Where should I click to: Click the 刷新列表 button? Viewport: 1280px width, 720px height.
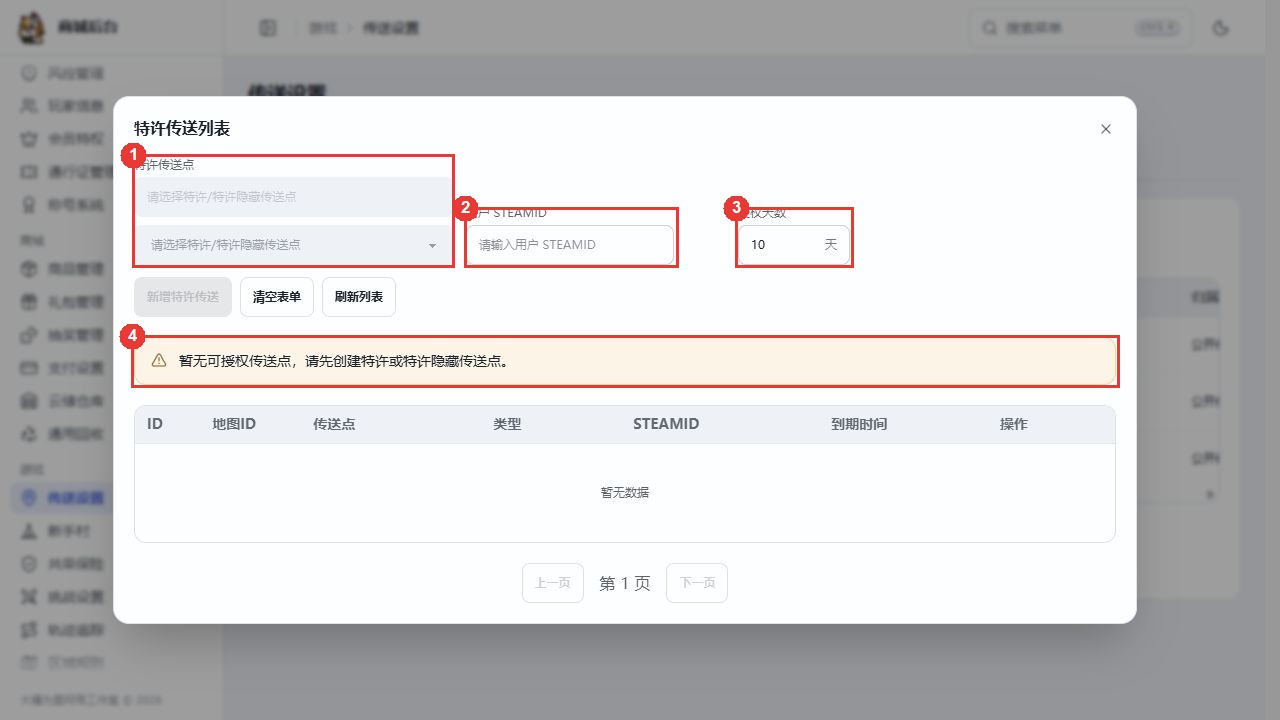point(359,297)
